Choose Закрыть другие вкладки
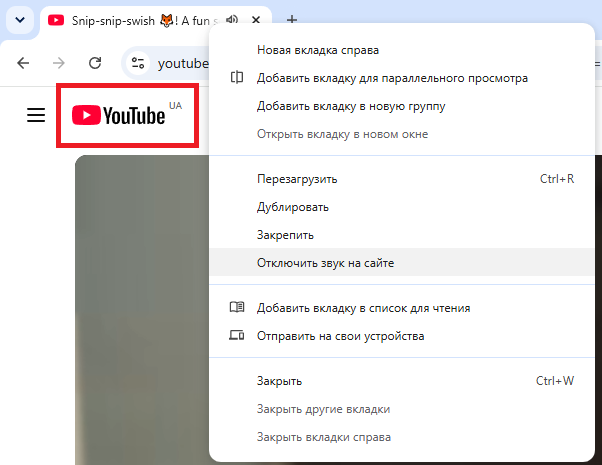Image resolution: width=602 pixels, height=465 pixels. click(x=402, y=409)
